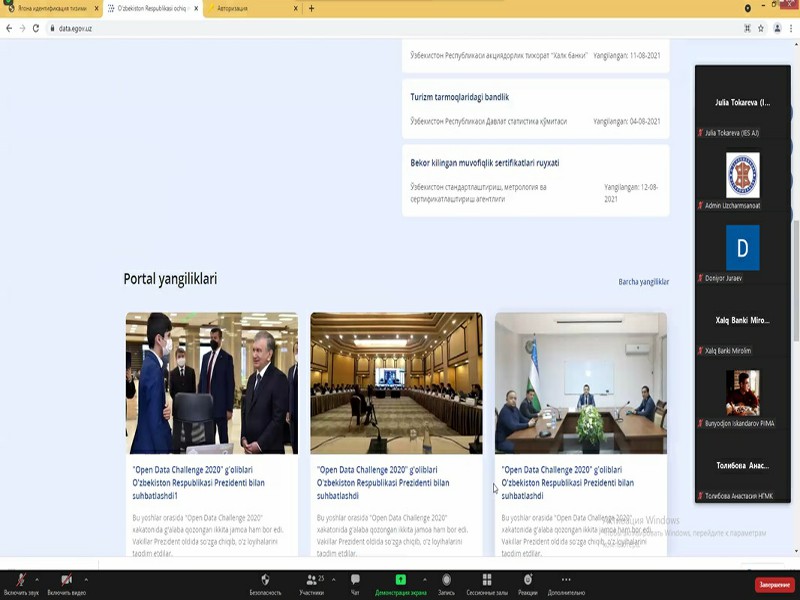The height and width of the screenshot is (600, 800).
Task: Open Zoom Chat (Чат) icon
Action: click(x=355, y=581)
